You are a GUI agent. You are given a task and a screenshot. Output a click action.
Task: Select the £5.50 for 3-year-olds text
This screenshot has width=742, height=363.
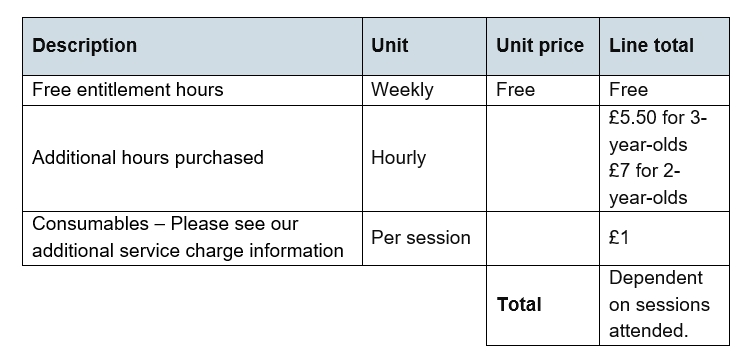[x=657, y=131]
